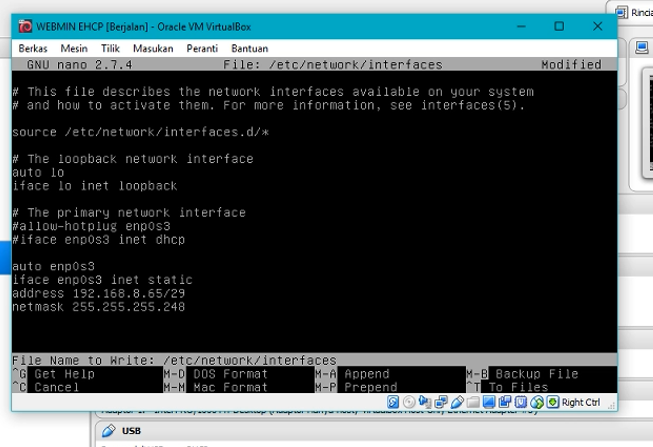This screenshot has width=653, height=447.
Task: Click the VirtualBox logo in title bar
Action: [x=22, y=25]
